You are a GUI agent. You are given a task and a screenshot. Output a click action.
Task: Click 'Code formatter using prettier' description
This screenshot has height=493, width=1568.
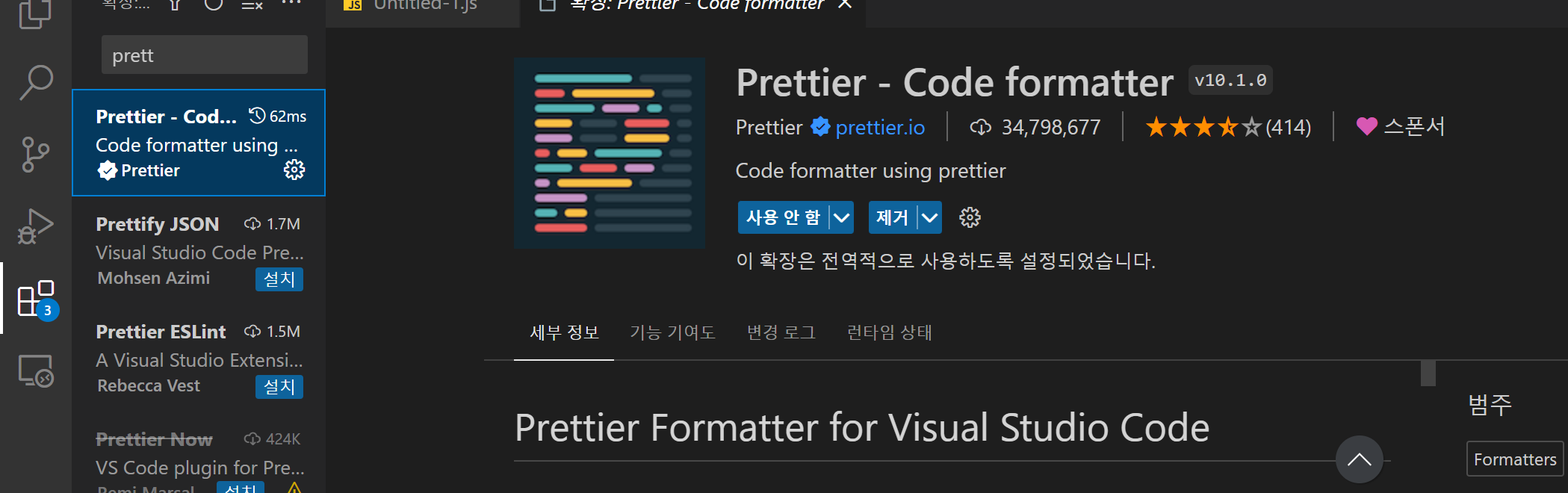(871, 170)
